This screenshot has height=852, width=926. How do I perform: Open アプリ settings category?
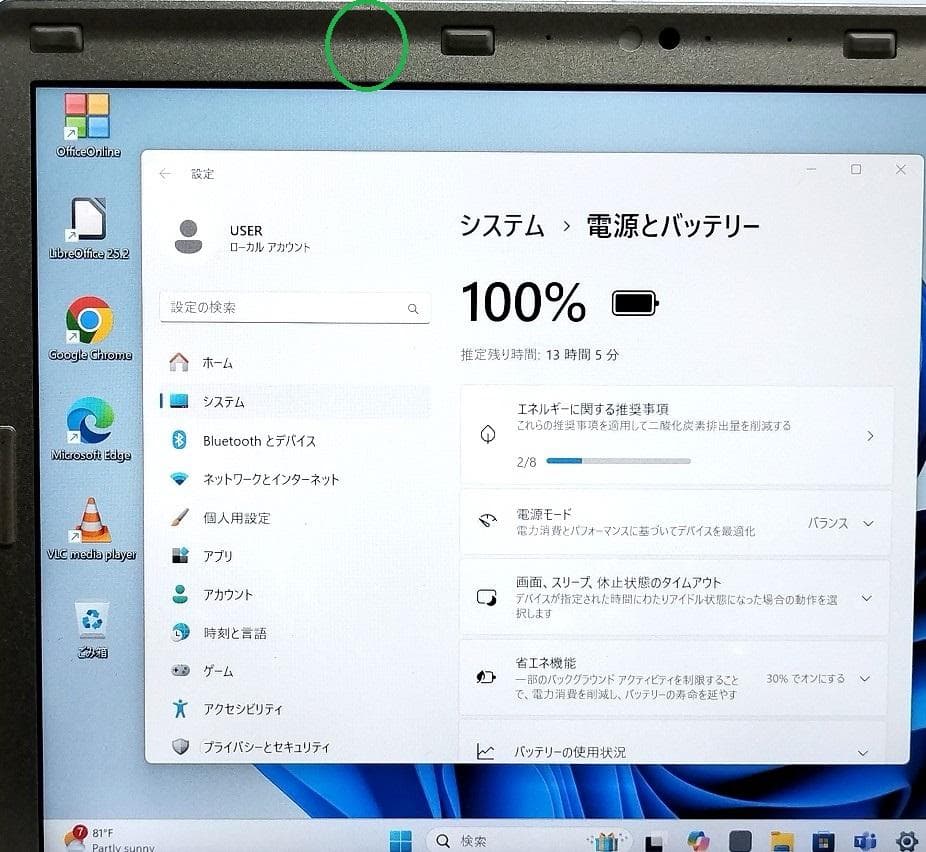[x=218, y=556]
